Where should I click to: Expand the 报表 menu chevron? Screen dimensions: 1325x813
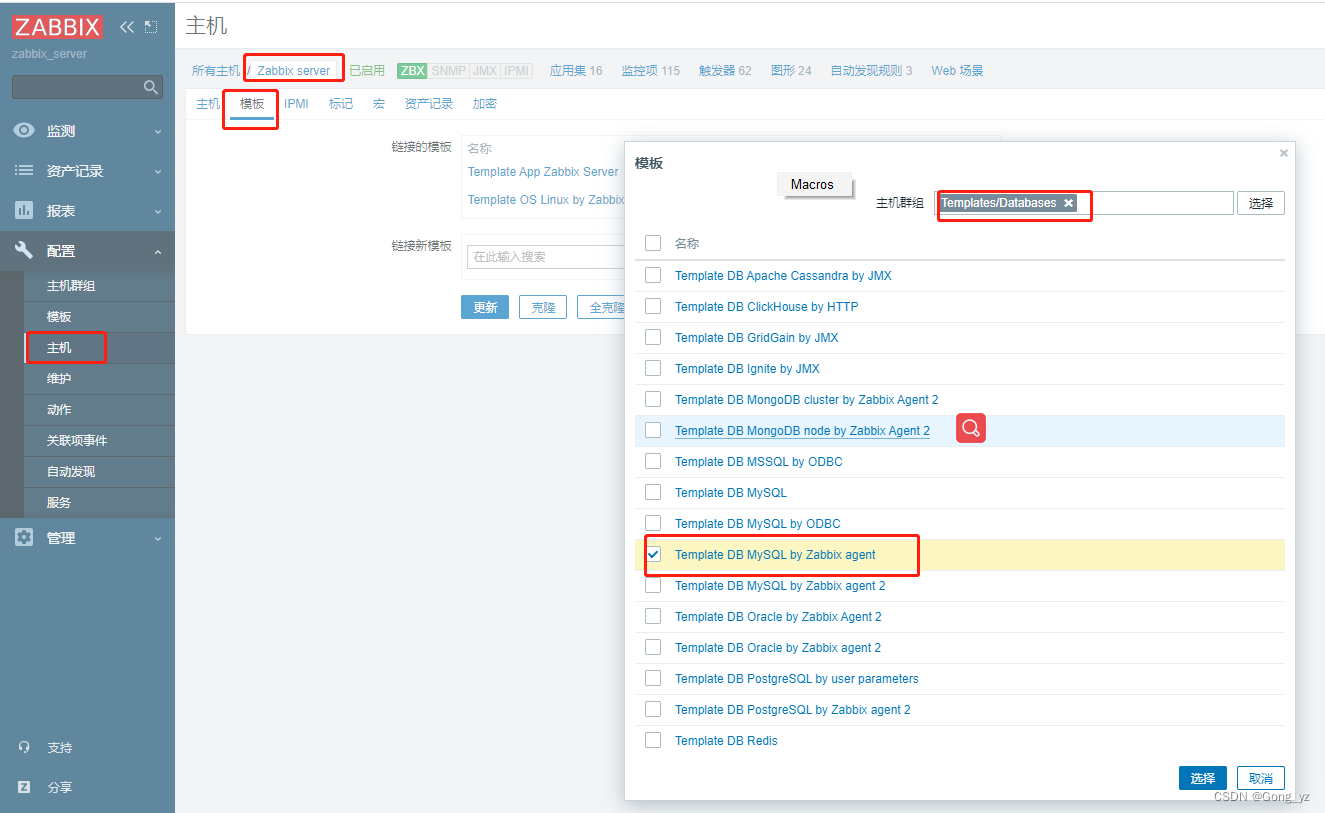(x=157, y=212)
